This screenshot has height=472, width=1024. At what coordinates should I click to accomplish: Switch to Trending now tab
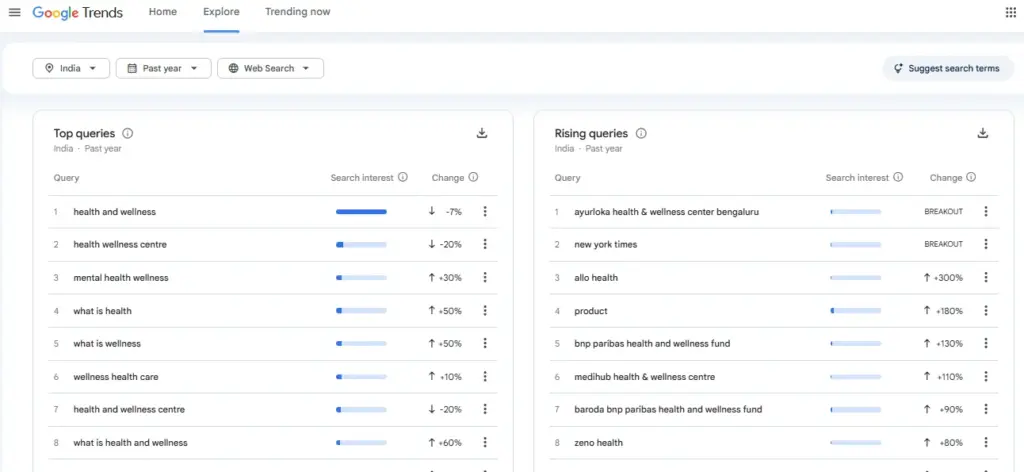pyautogui.click(x=298, y=12)
